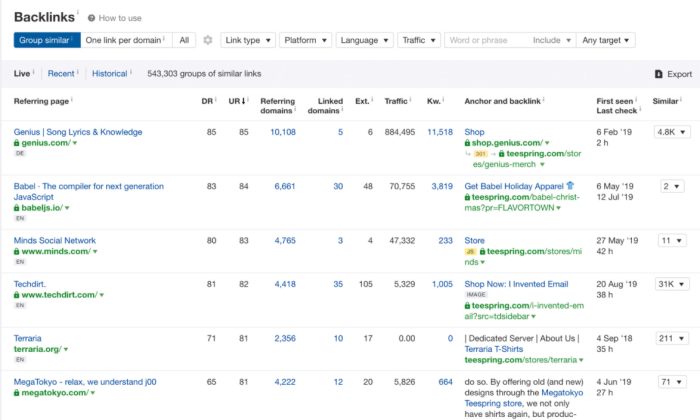Open Genius | Song Lyrics & Knowledge link
The height and width of the screenshot is (420, 700).
78,132
